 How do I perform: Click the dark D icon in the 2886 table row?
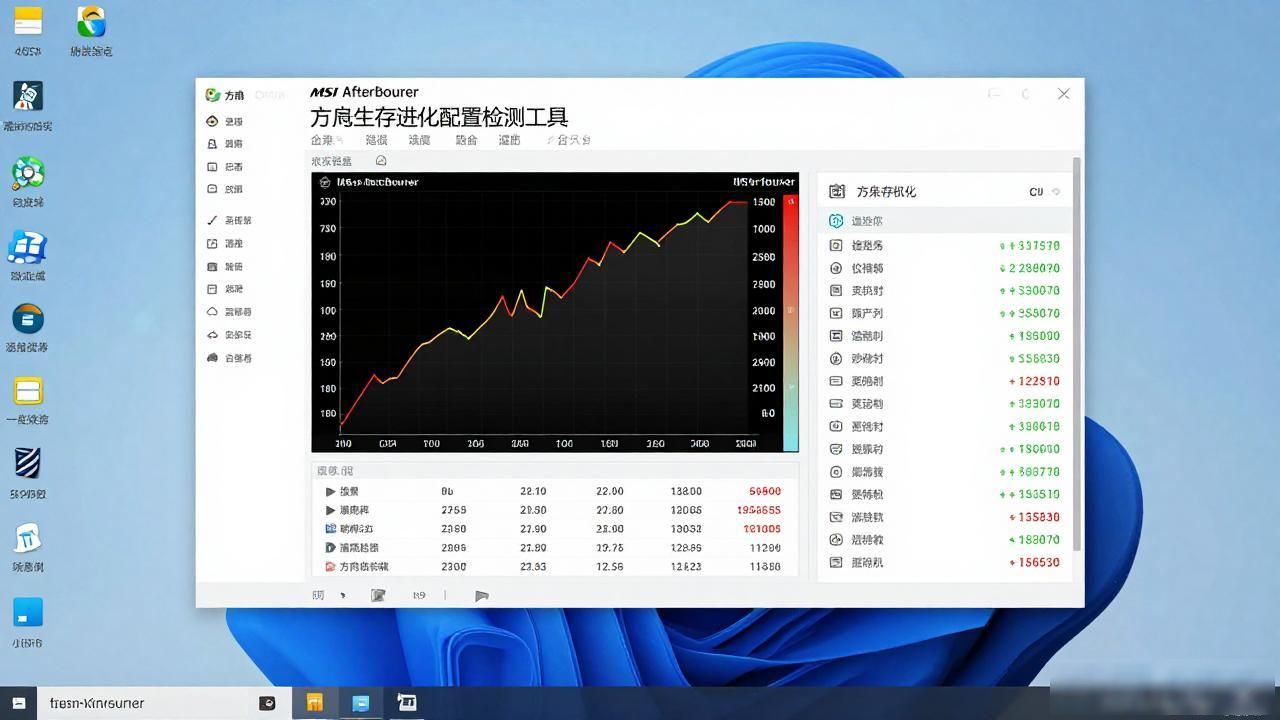tap(331, 547)
